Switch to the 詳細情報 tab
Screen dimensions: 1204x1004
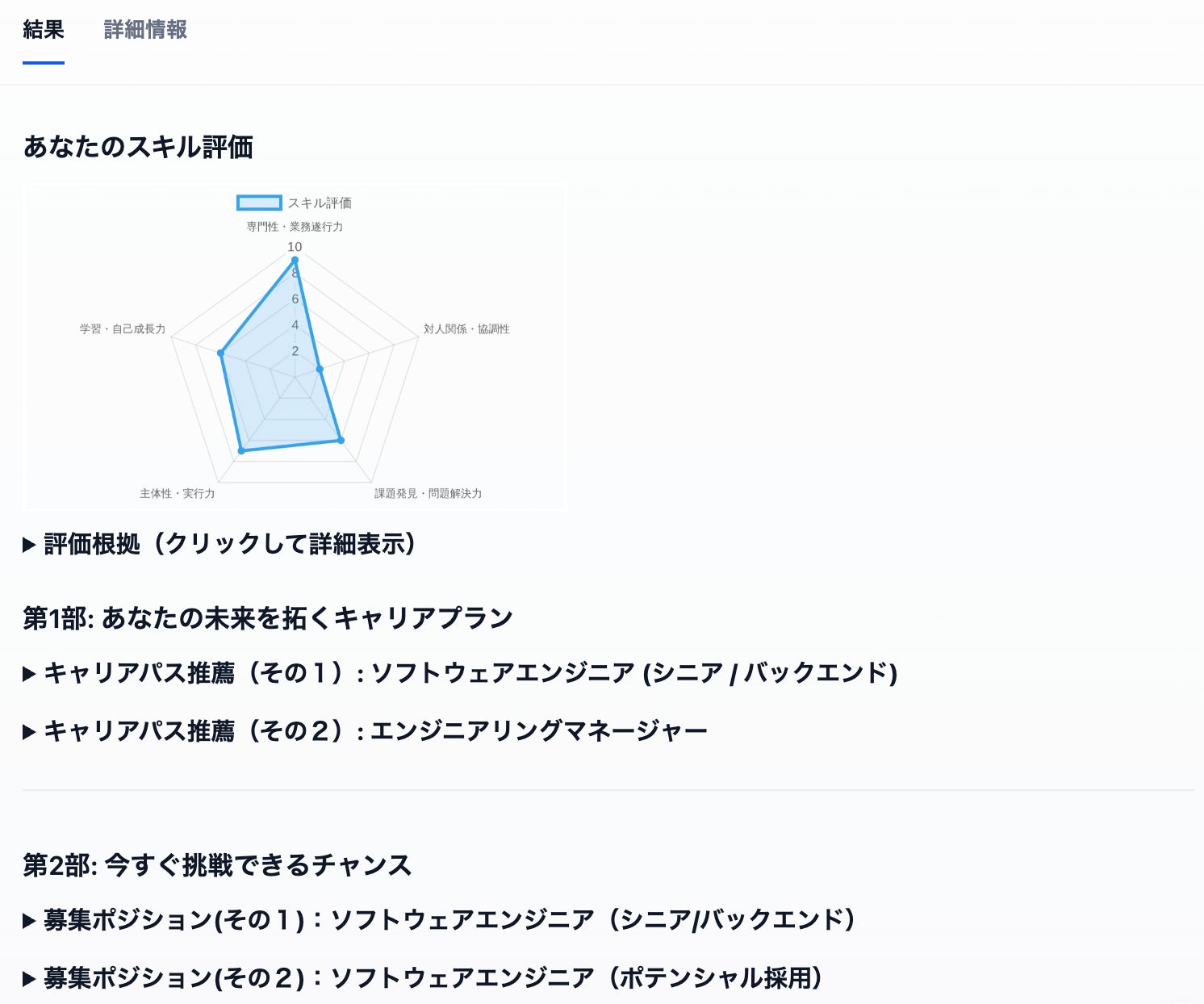click(145, 30)
